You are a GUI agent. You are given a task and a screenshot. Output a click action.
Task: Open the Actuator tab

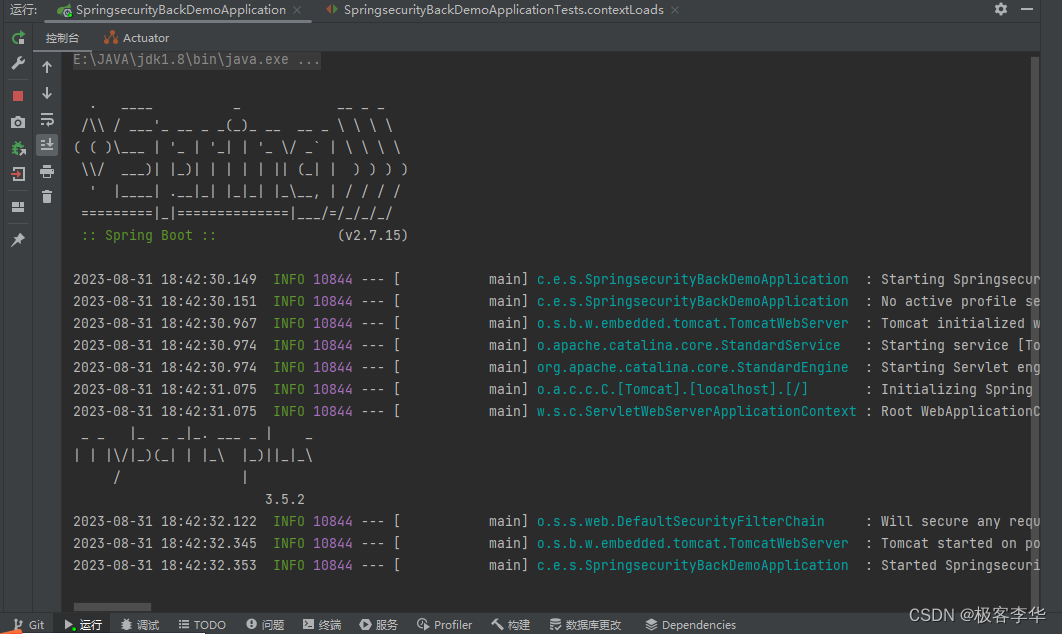click(136, 38)
